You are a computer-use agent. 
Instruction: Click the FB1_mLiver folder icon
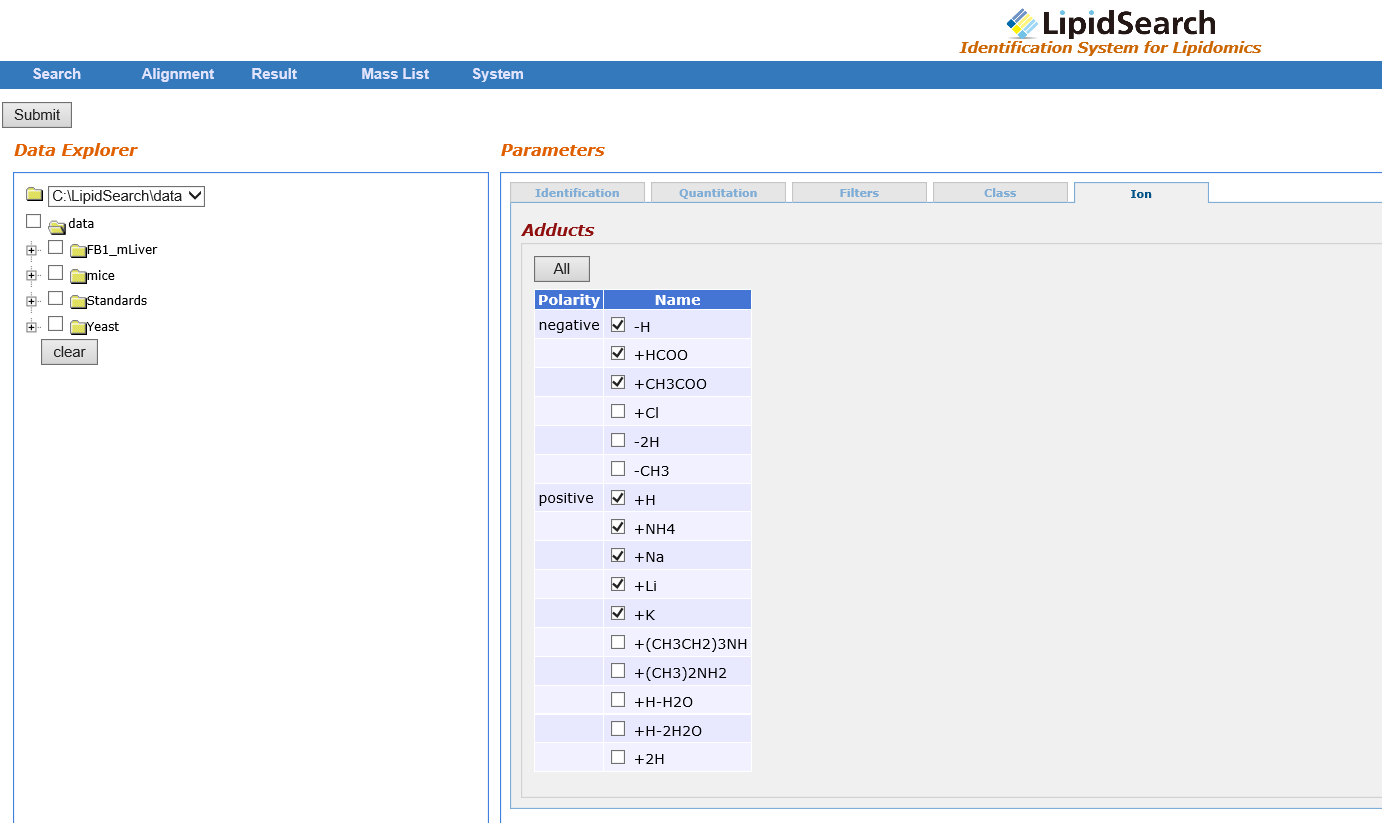click(78, 250)
